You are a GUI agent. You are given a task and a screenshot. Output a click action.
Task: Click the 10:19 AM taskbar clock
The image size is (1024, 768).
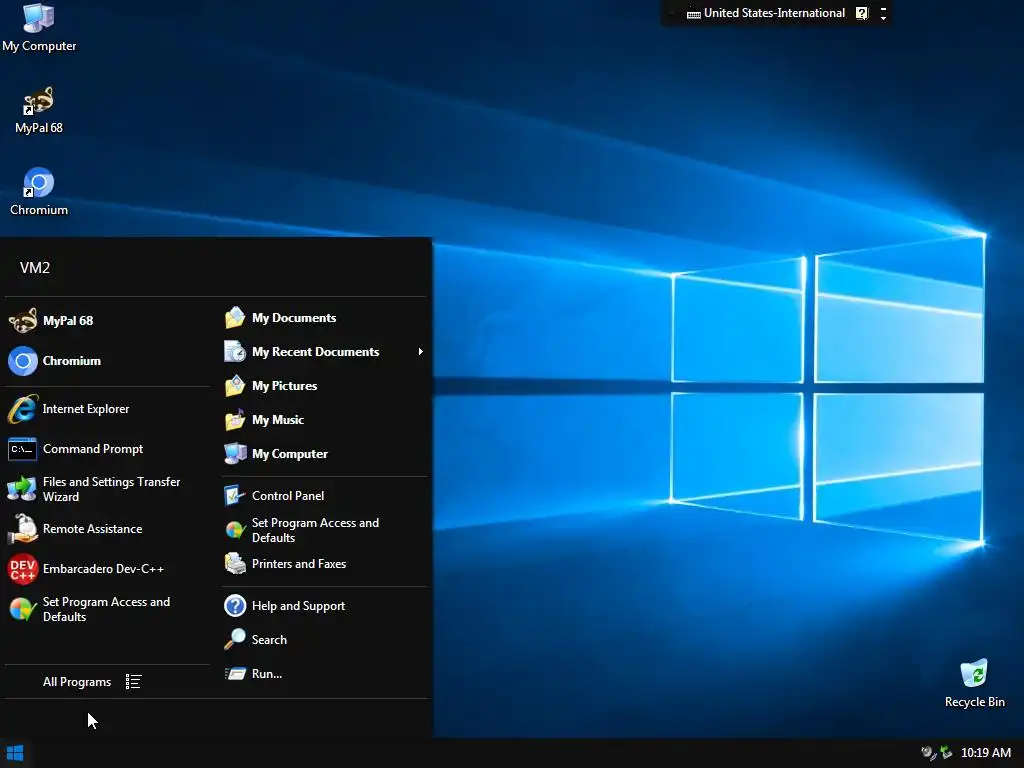985,753
